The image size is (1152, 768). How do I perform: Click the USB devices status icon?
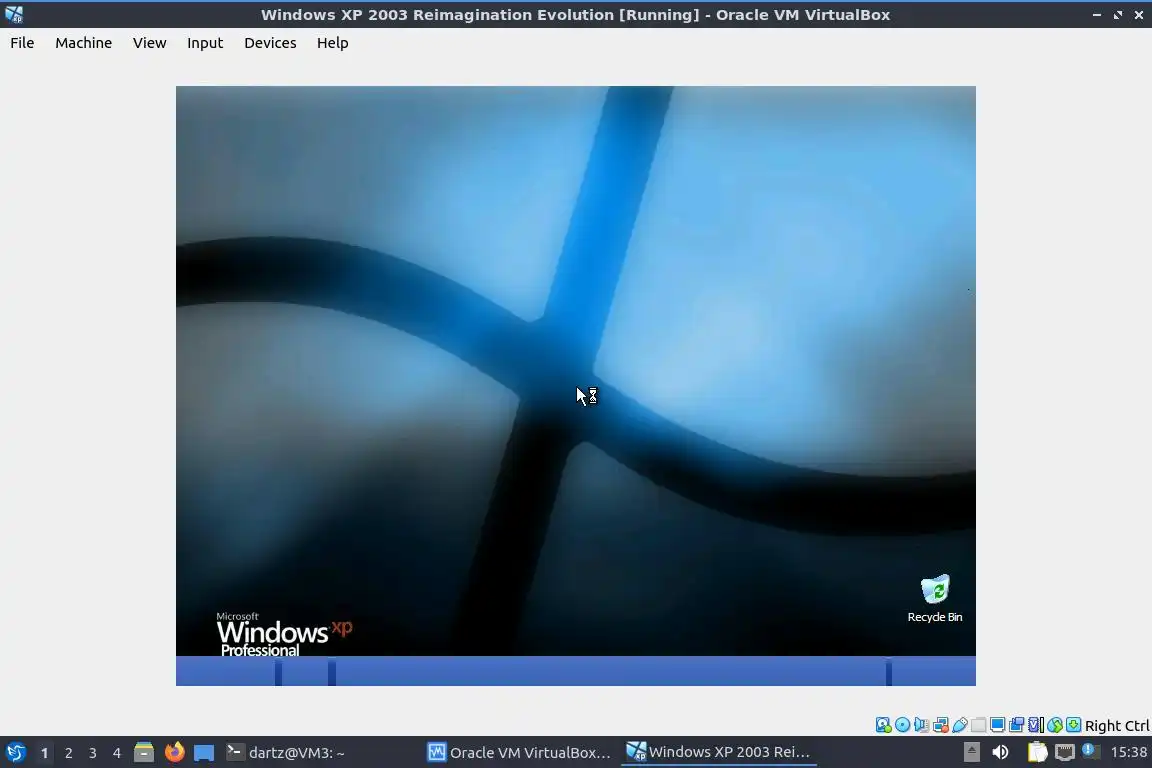[x=960, y=725]
